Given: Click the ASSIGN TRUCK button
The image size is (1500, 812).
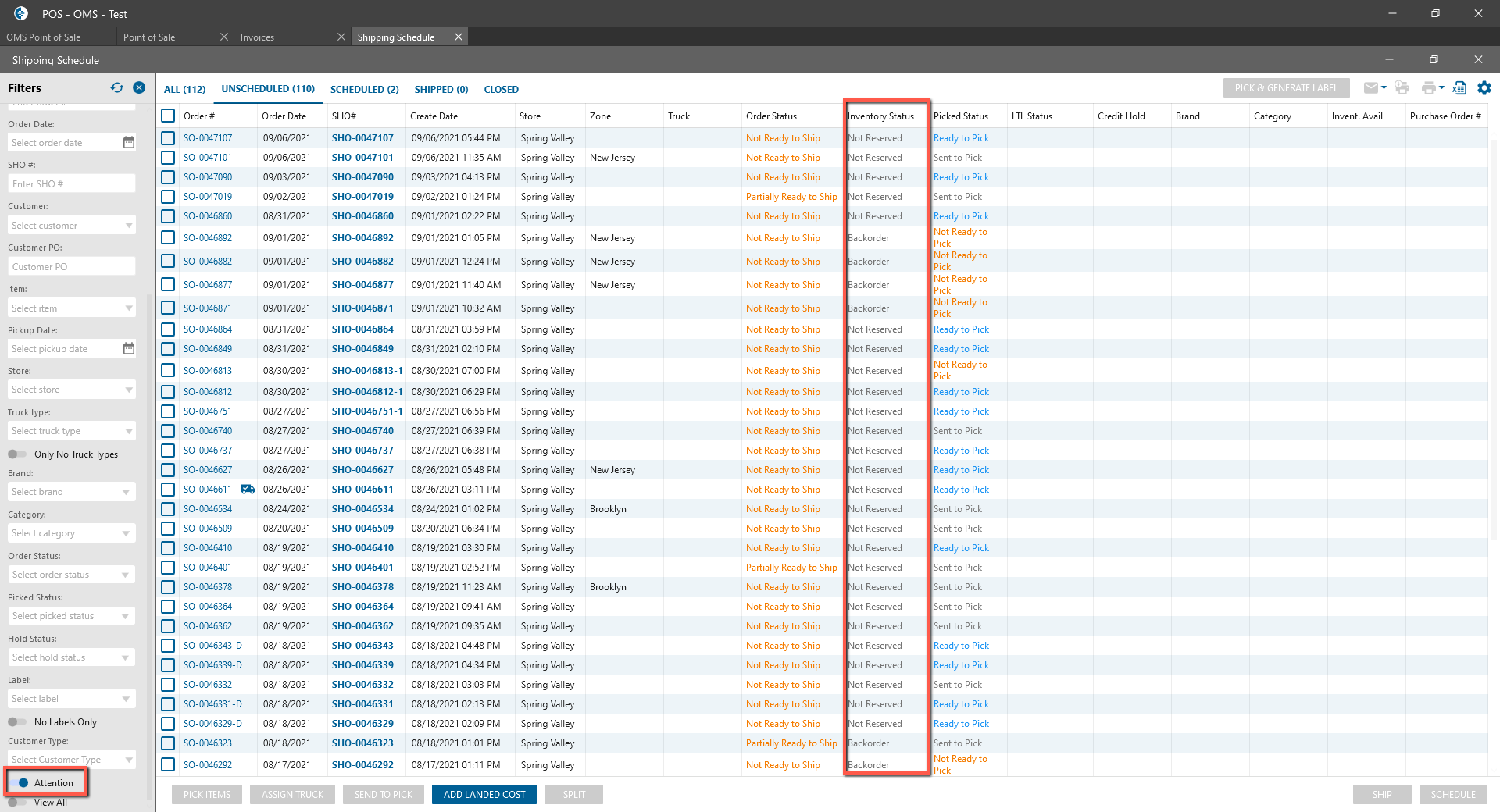Looking at the screenshot, I should [293, 795].
